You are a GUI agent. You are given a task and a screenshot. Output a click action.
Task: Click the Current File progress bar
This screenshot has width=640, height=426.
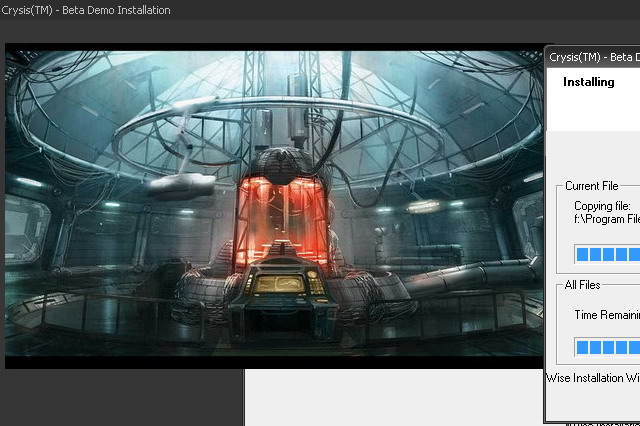[607, 254]
